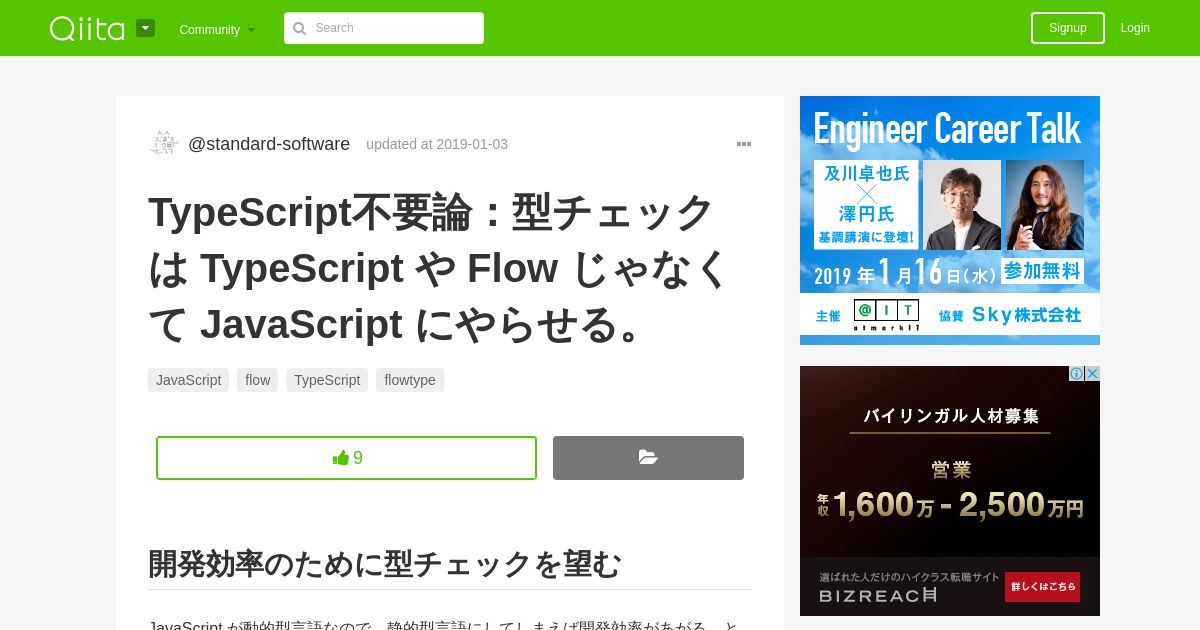Click the Signup button

(1068, 28)
